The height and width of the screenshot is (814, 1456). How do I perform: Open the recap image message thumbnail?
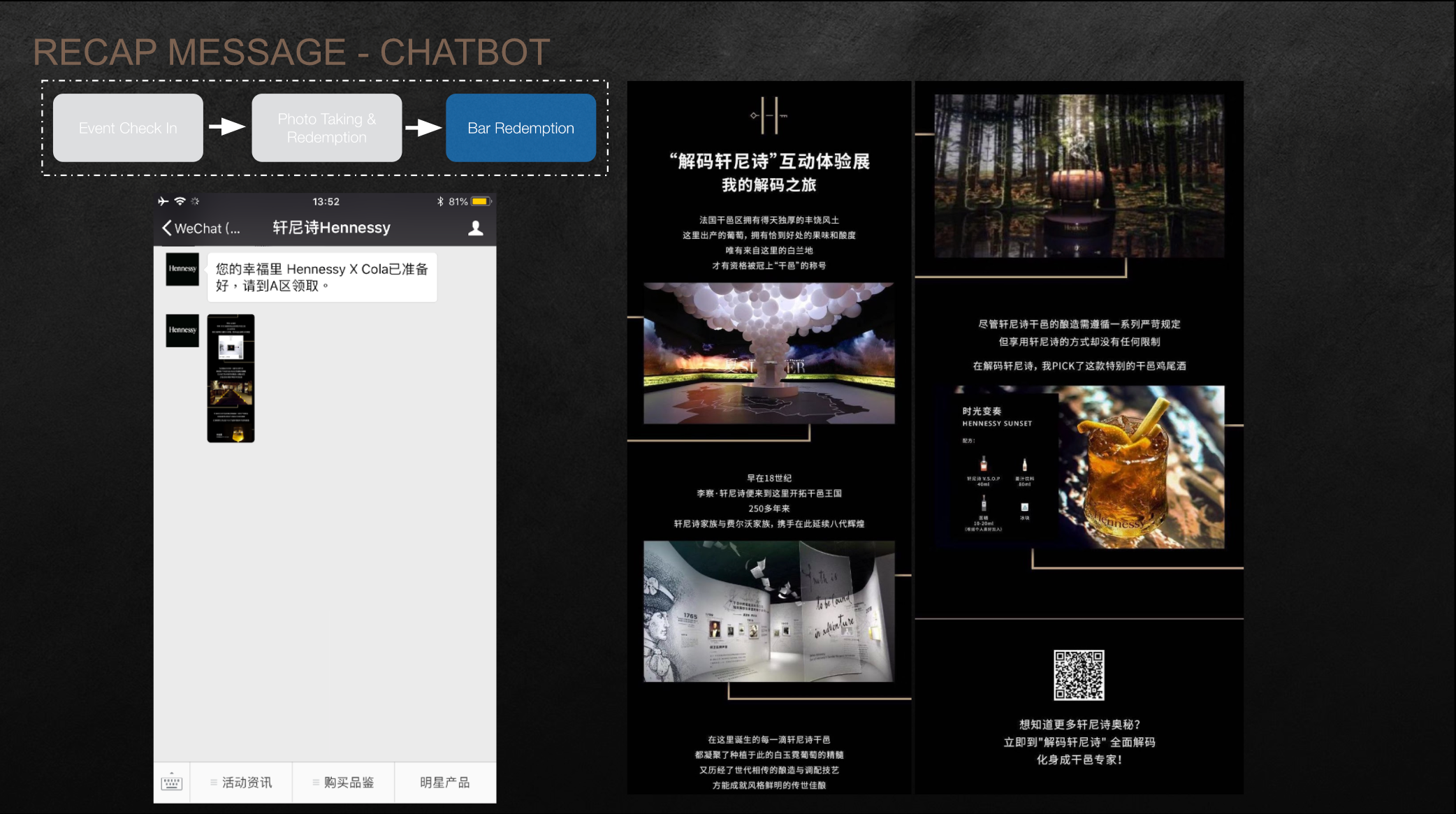(x=231, y=378)
